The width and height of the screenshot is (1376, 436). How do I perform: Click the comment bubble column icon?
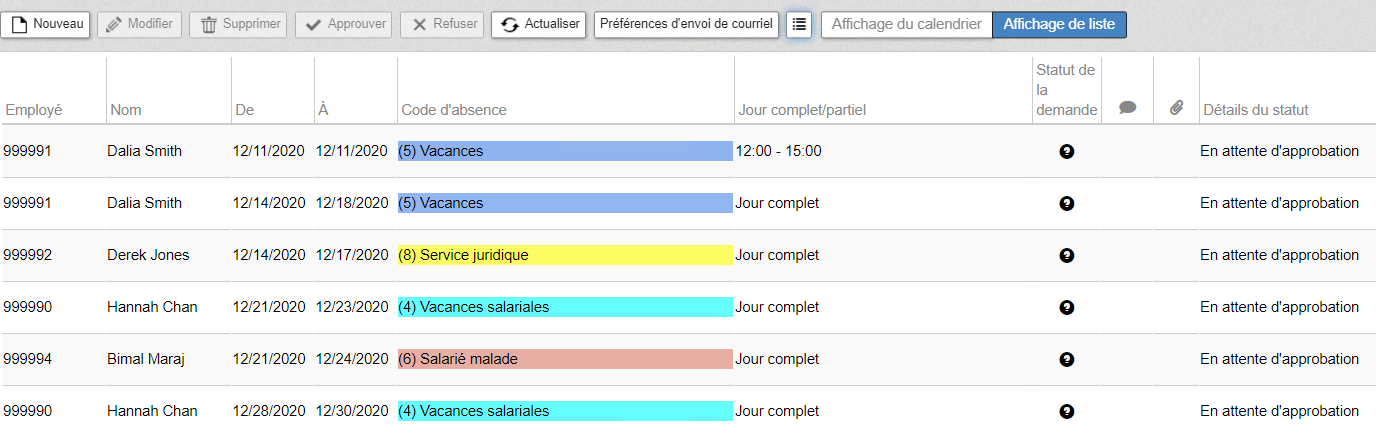click(x=1127, y=108)
